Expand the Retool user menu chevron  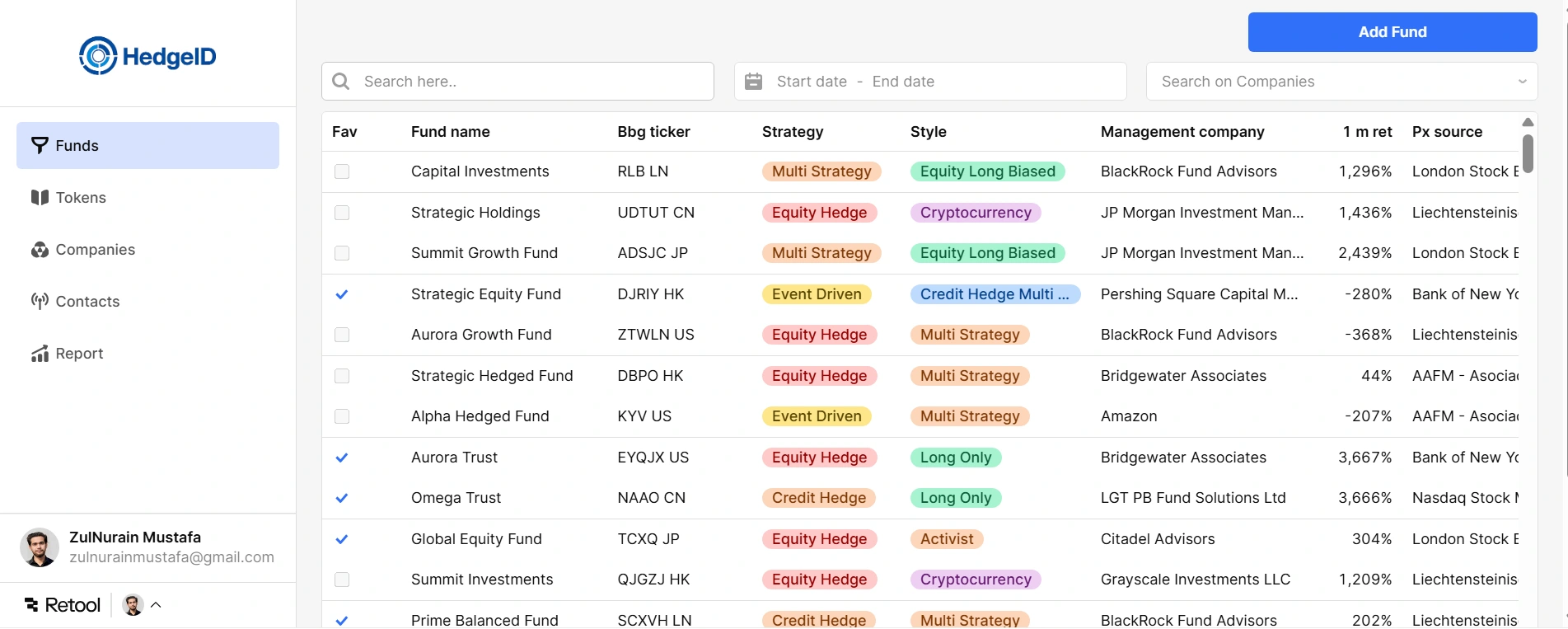point(156,605)
